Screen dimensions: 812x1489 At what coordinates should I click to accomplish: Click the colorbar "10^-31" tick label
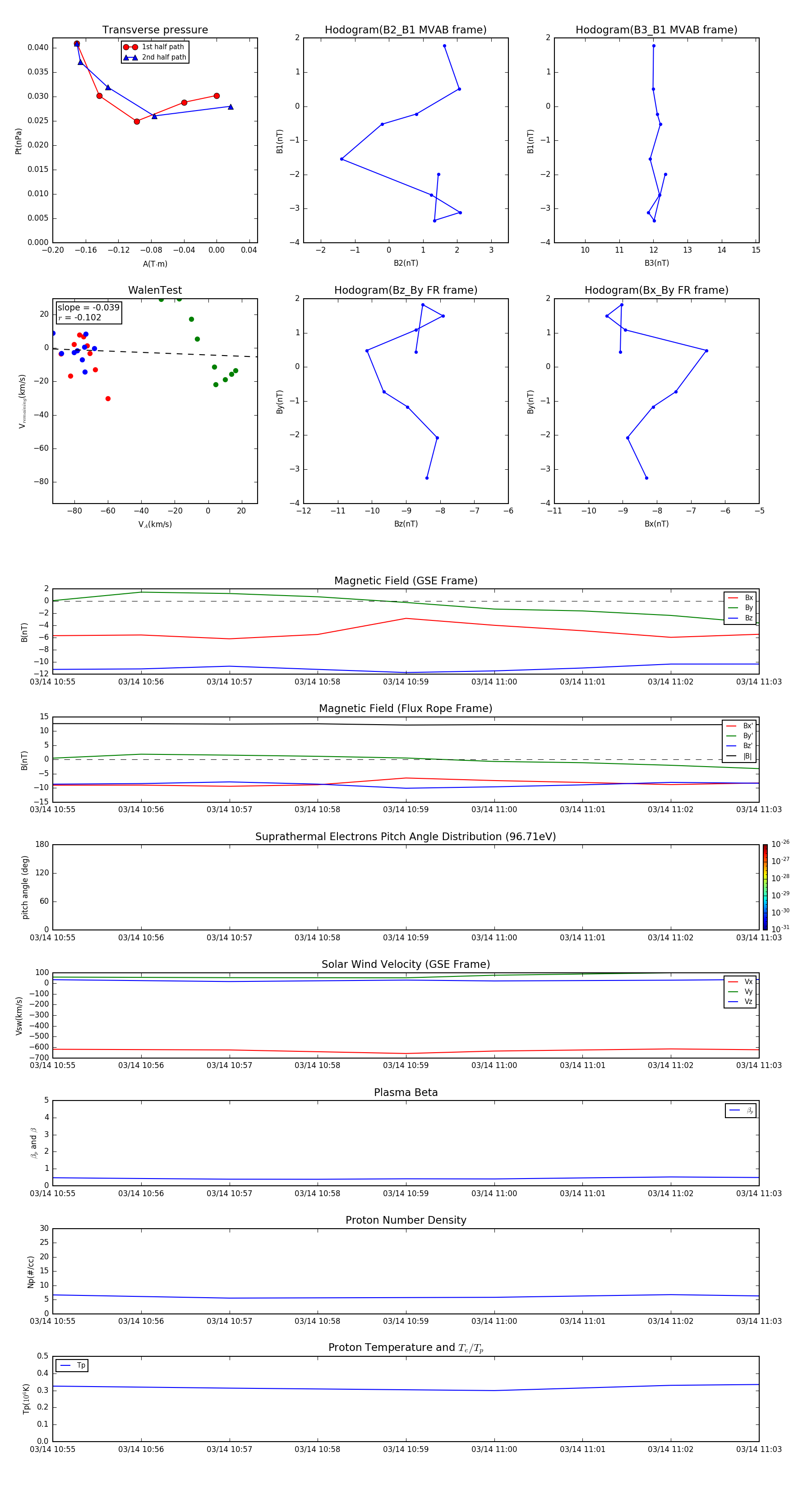tap(780, 929)
